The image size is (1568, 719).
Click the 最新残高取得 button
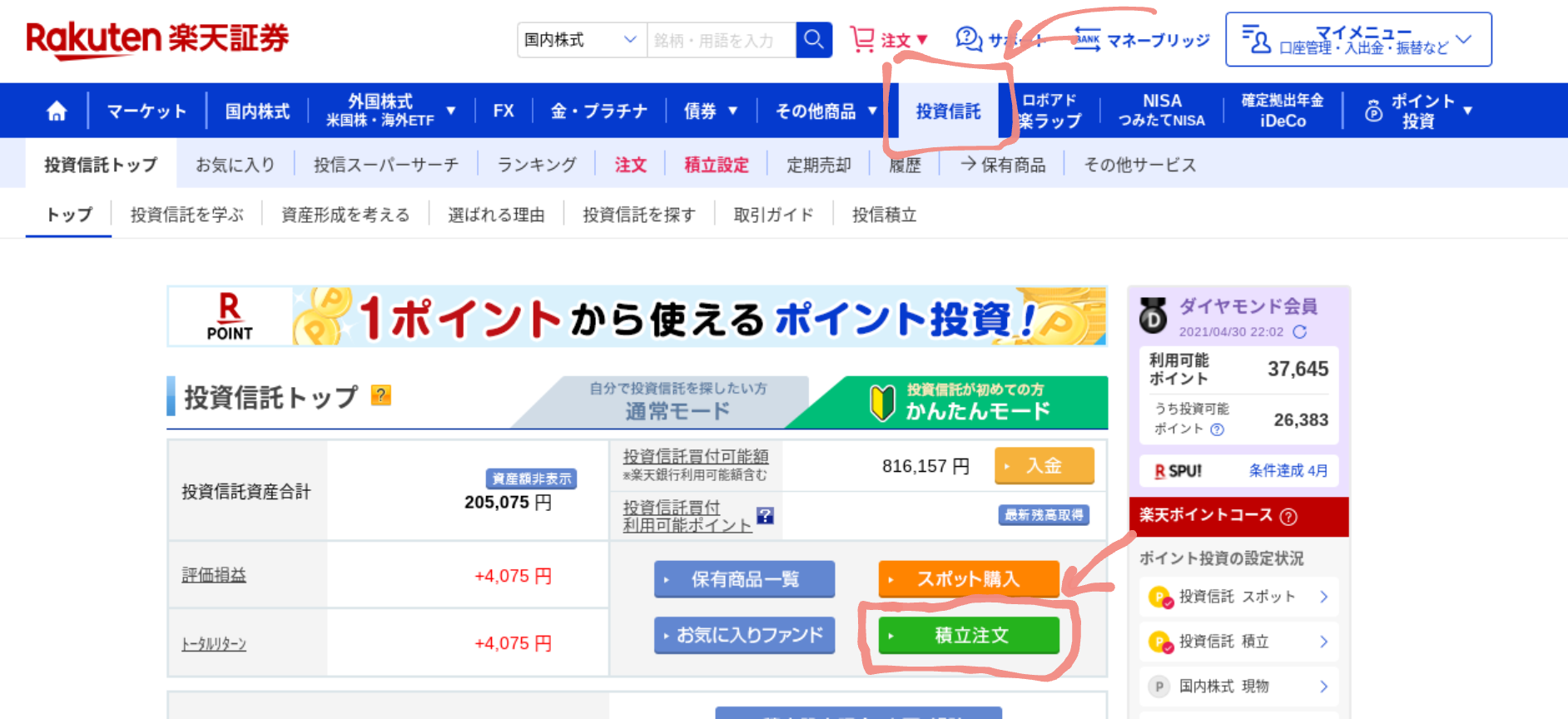coord(1045,515)
